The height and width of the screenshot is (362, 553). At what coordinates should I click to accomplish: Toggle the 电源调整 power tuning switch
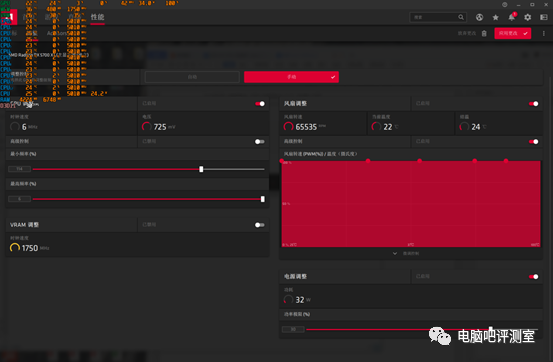coord(534,277)
